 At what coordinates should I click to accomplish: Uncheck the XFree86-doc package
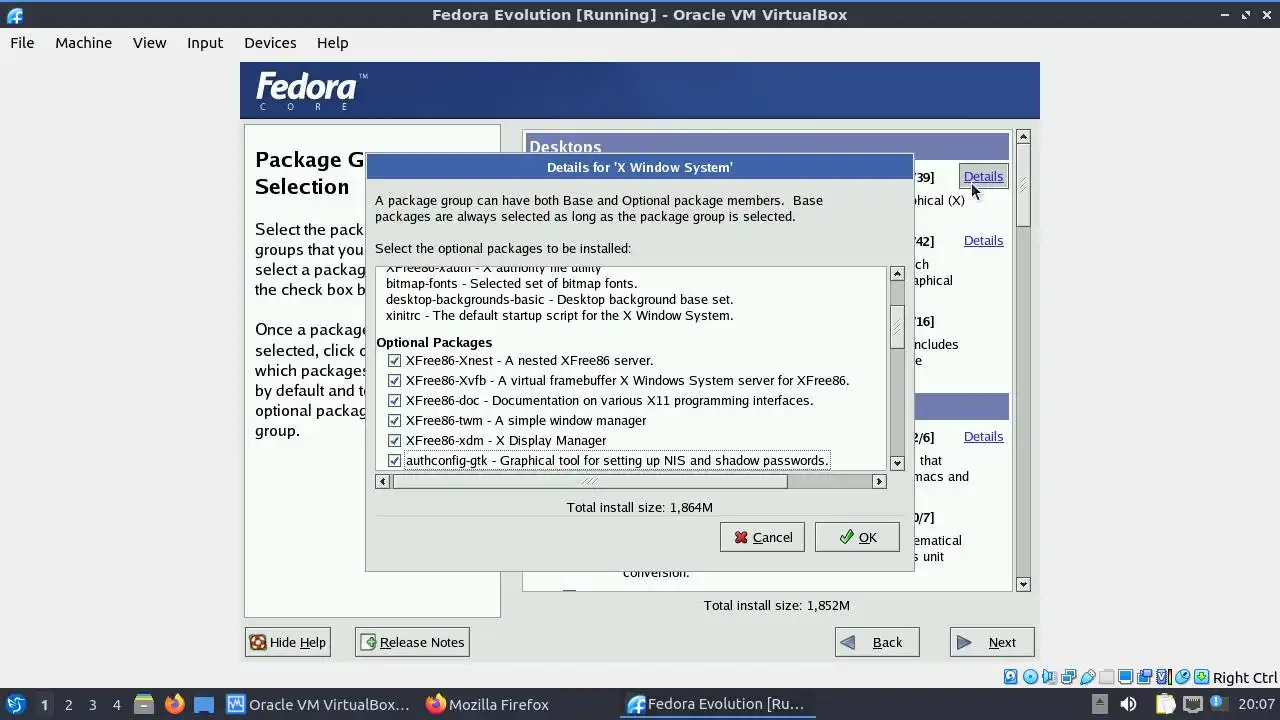click(x=394, y=400)
